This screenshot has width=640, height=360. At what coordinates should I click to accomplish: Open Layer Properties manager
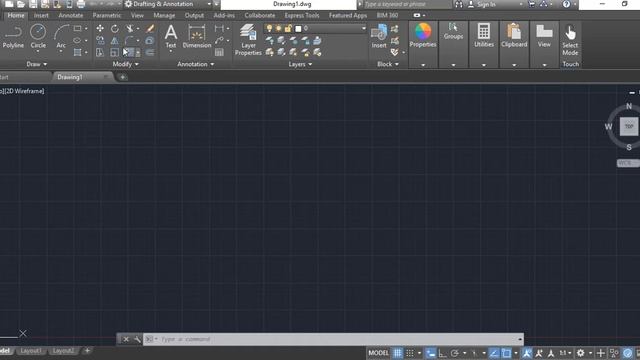(x=248, y=39)
